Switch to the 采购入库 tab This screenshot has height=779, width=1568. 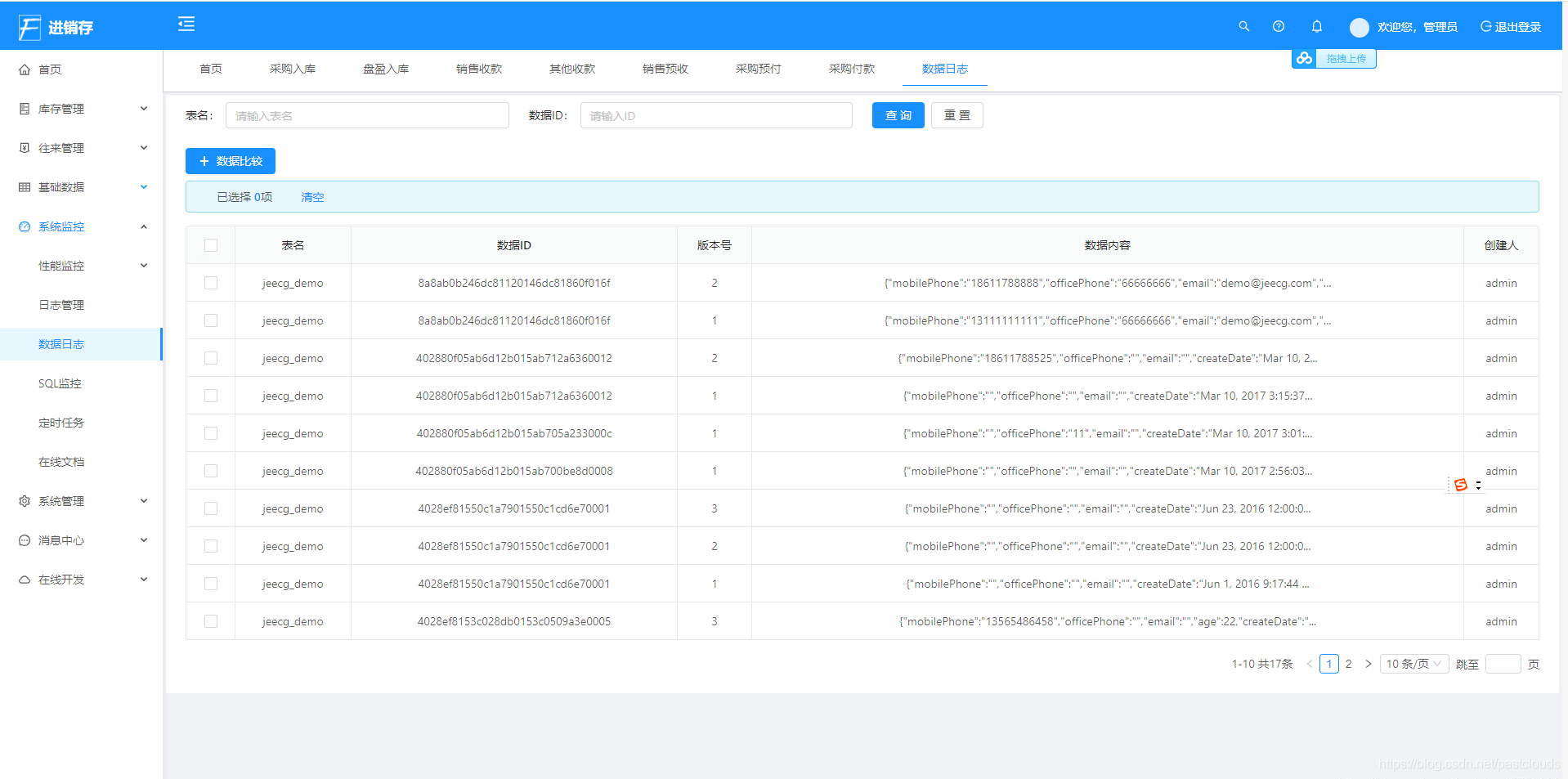click(x=293, y=69)
